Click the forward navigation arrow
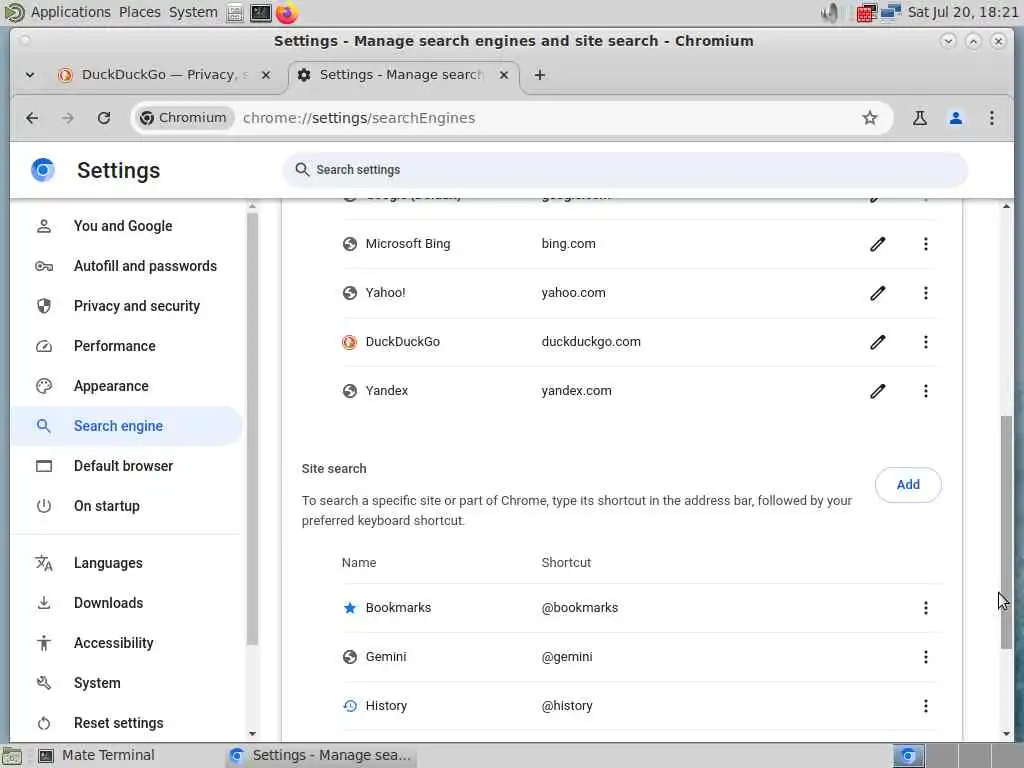 click(x=68, y=118)
